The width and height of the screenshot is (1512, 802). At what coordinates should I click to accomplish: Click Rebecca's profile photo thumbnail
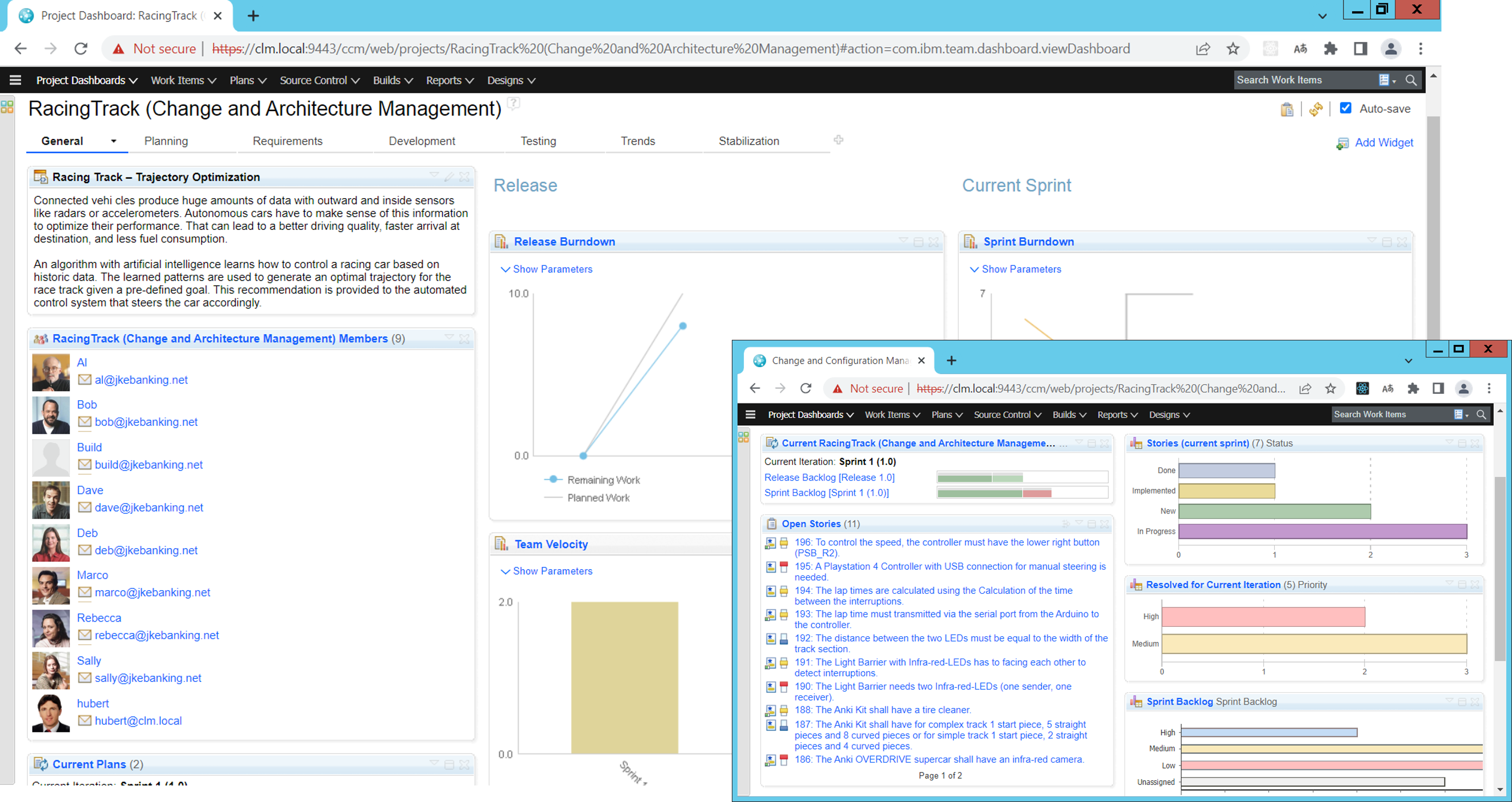pos(51,628)
